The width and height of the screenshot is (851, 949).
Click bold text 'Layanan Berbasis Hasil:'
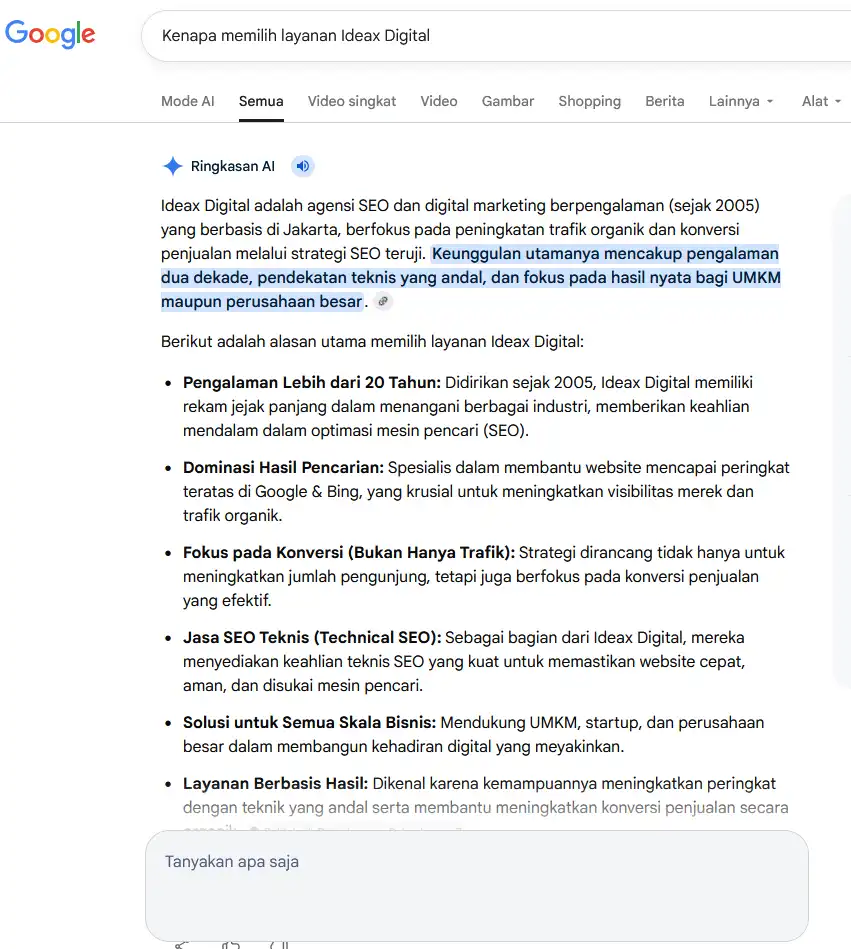tap(275, 783)
